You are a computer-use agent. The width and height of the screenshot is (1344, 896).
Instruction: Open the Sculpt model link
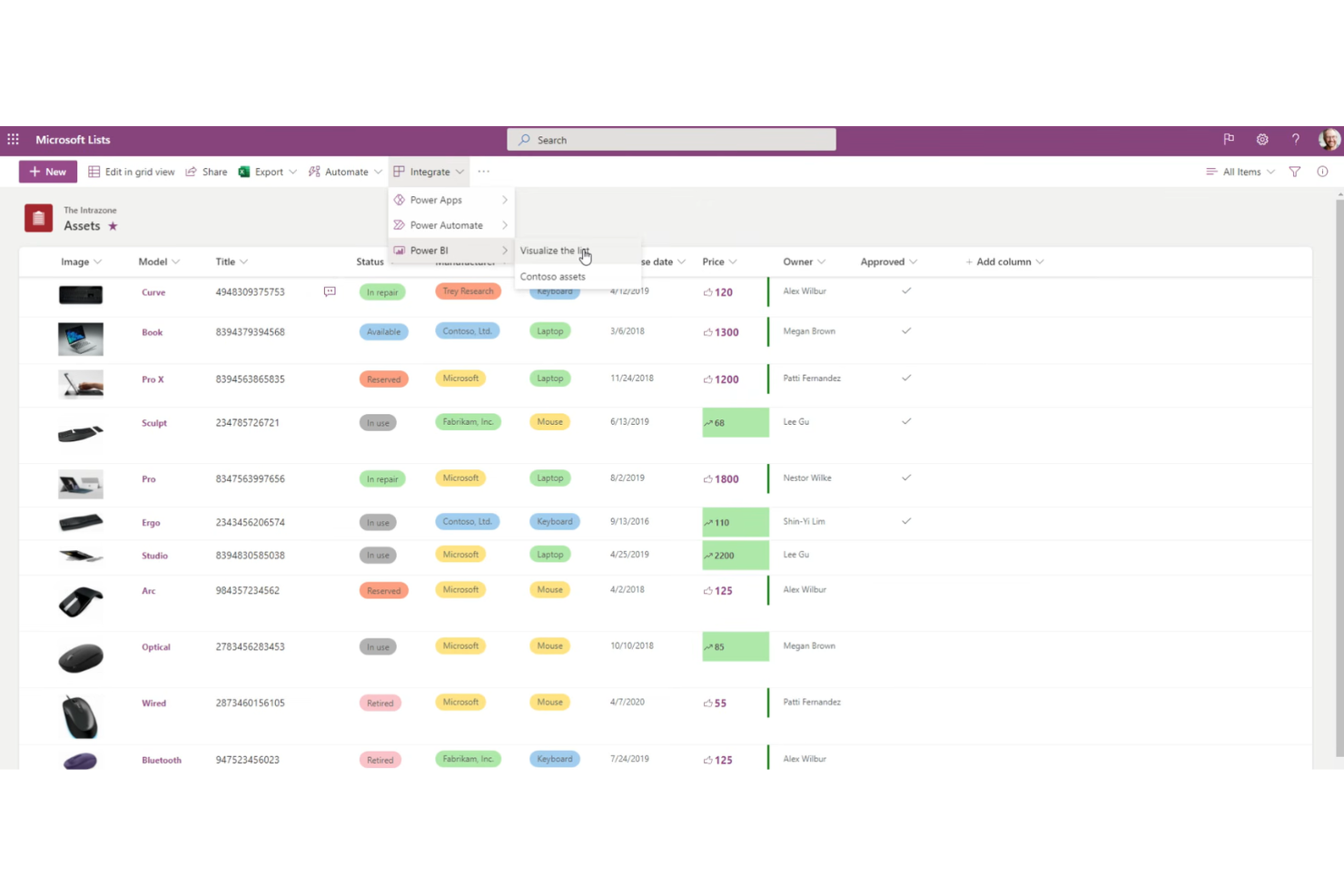click(154, 423)
